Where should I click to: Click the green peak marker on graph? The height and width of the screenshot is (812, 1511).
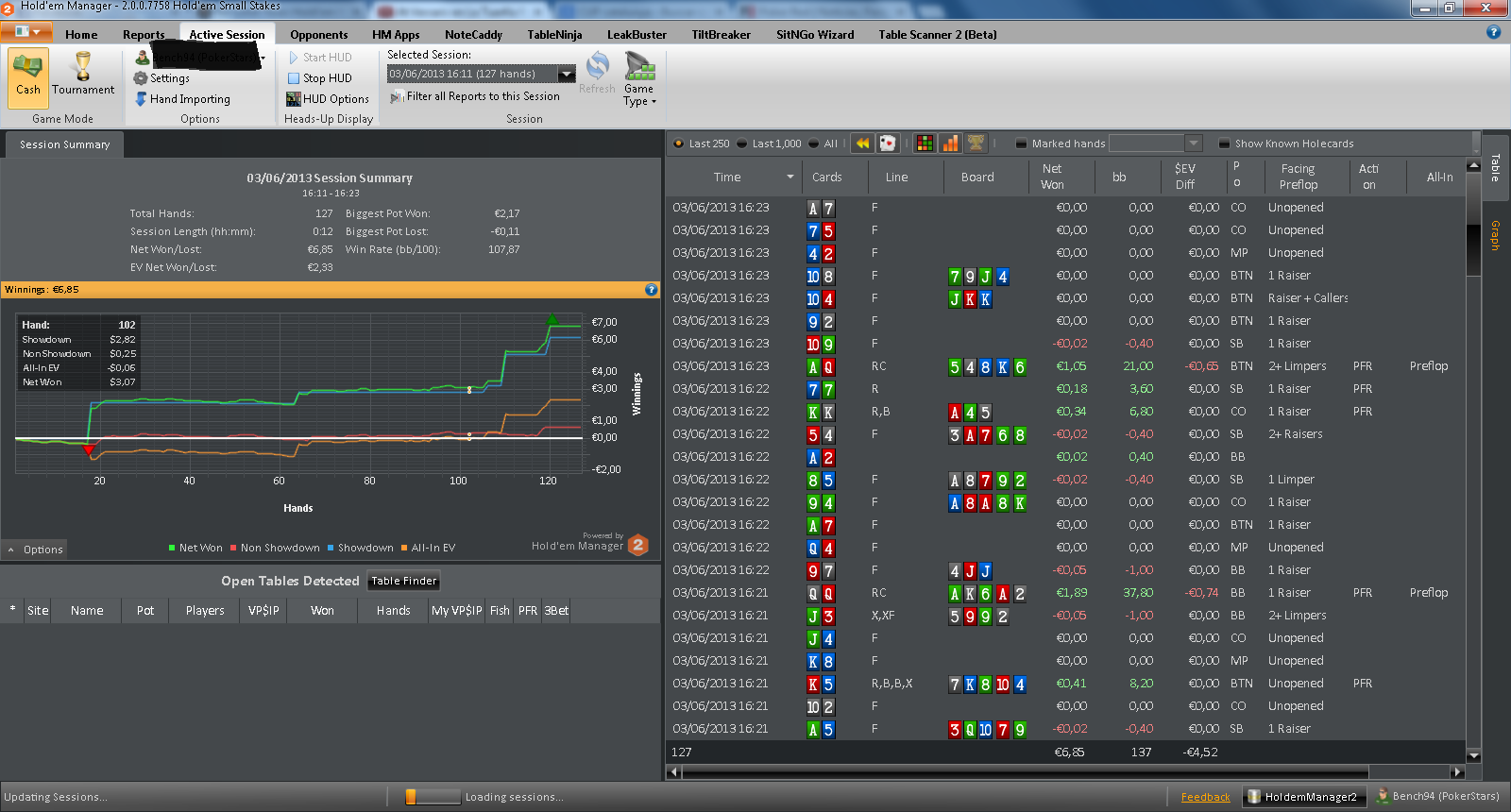(x=552, y=320)
